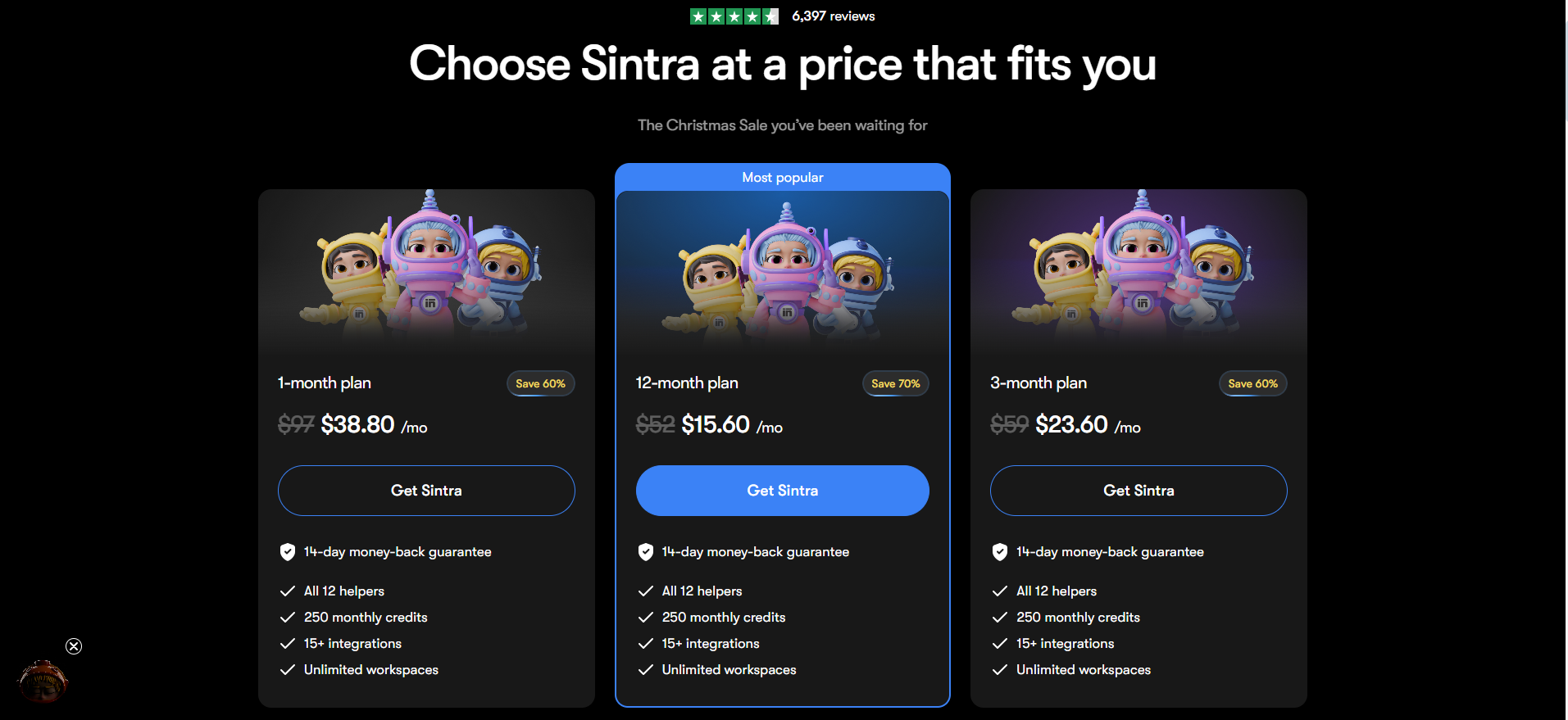
Task: Select the 'Save 70%' badge on the 12-month plan
Action: (x=895, y=383)
